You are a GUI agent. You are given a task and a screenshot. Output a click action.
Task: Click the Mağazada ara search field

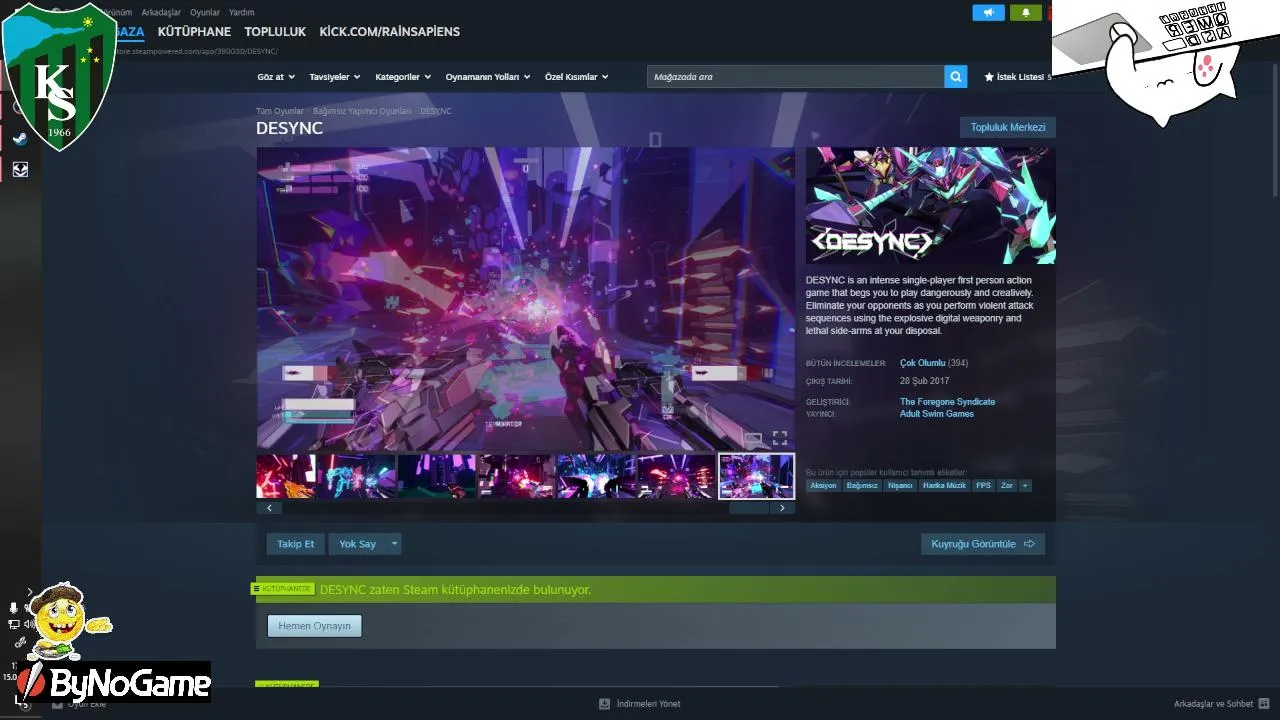tap(796, 77)
